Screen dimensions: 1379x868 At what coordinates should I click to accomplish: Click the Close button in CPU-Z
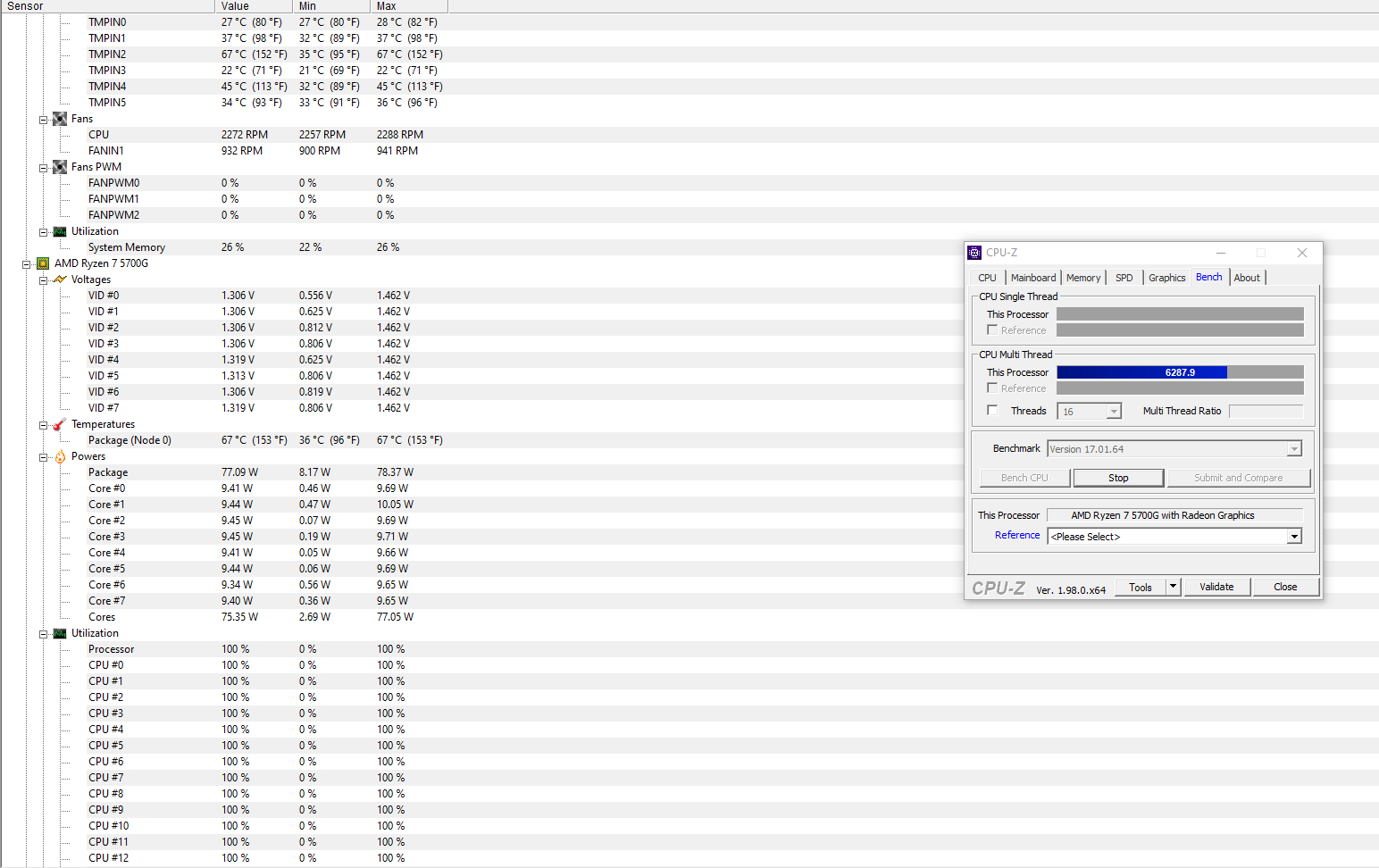coord(1285,587)
